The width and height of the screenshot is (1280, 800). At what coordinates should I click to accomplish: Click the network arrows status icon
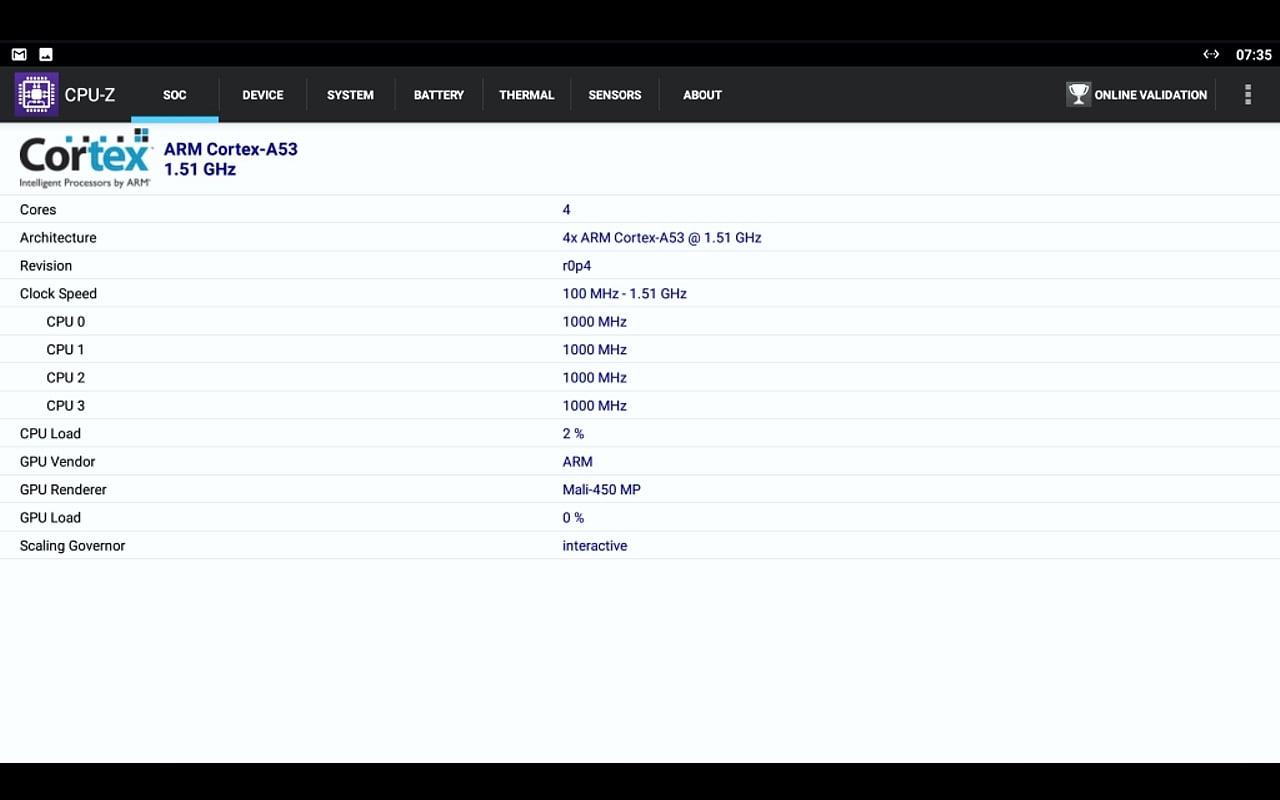point(1211,54)
